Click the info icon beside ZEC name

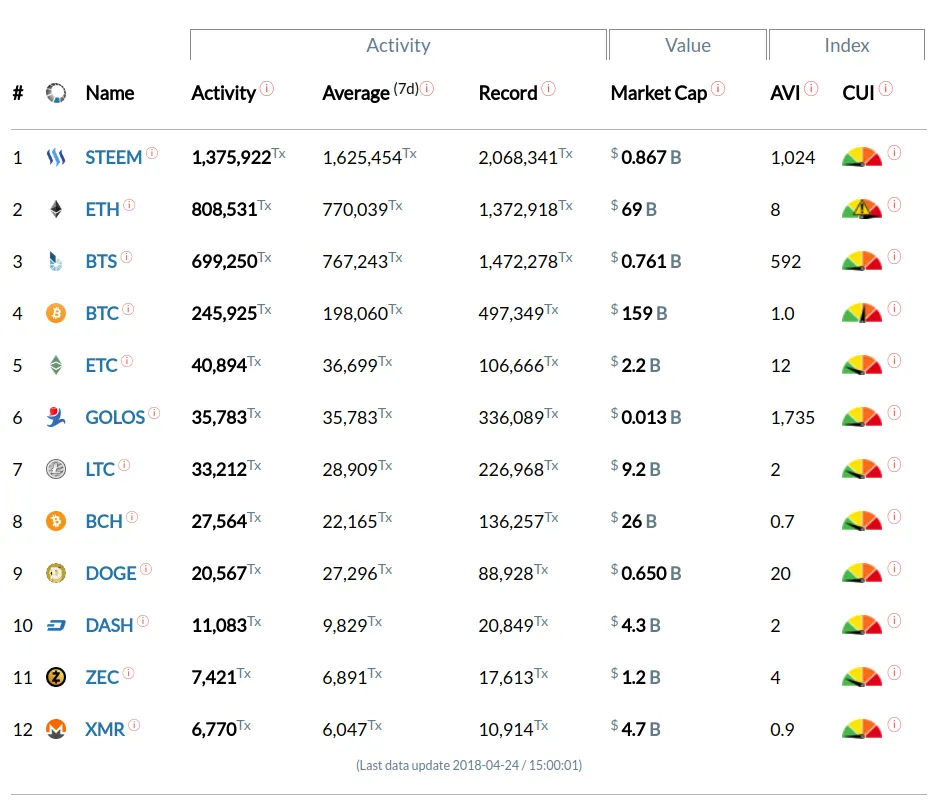click(x=129, y=673)
